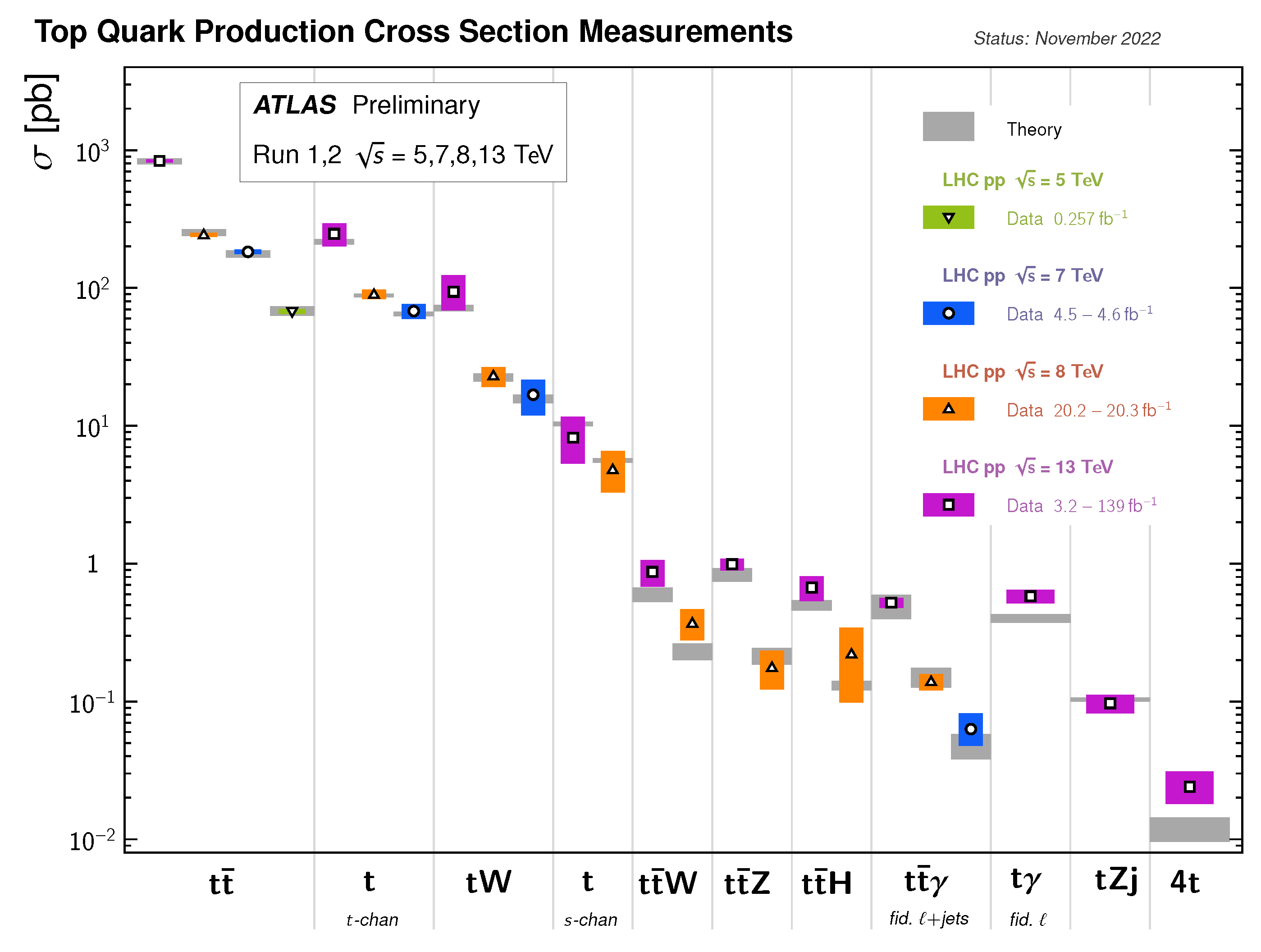Click the ATLAS Preliminary label box
This screenshot has width=1261, height=952.
pyautogui.click(x=402, y=132)
